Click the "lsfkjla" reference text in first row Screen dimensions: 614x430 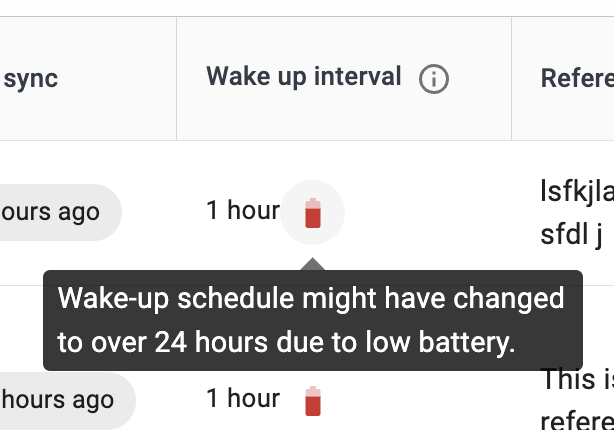[x=577, y=193]
